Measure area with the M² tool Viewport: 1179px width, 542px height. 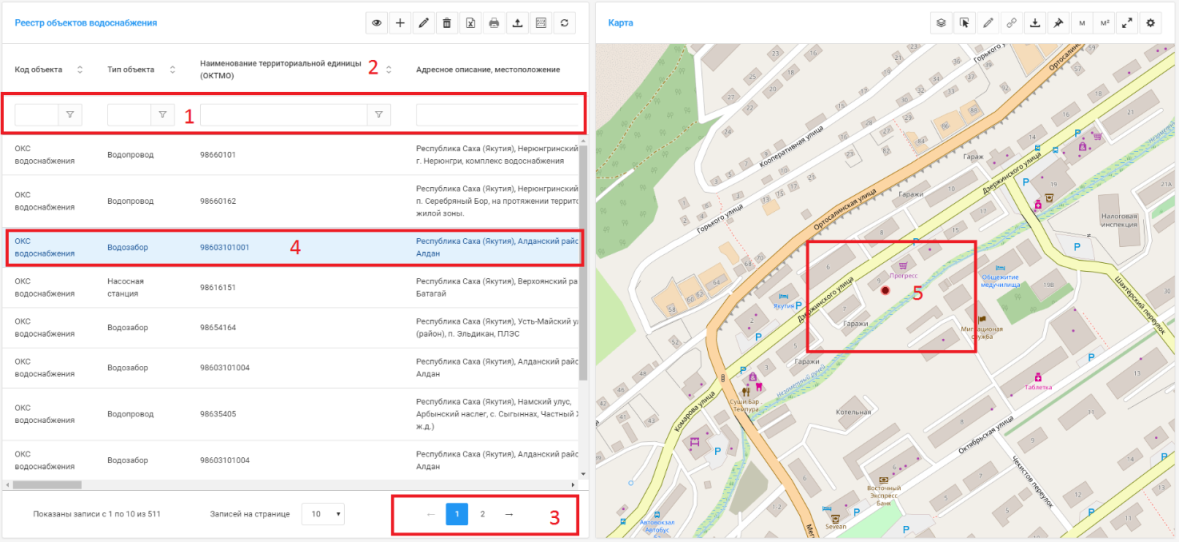[x=1105, y=23]
